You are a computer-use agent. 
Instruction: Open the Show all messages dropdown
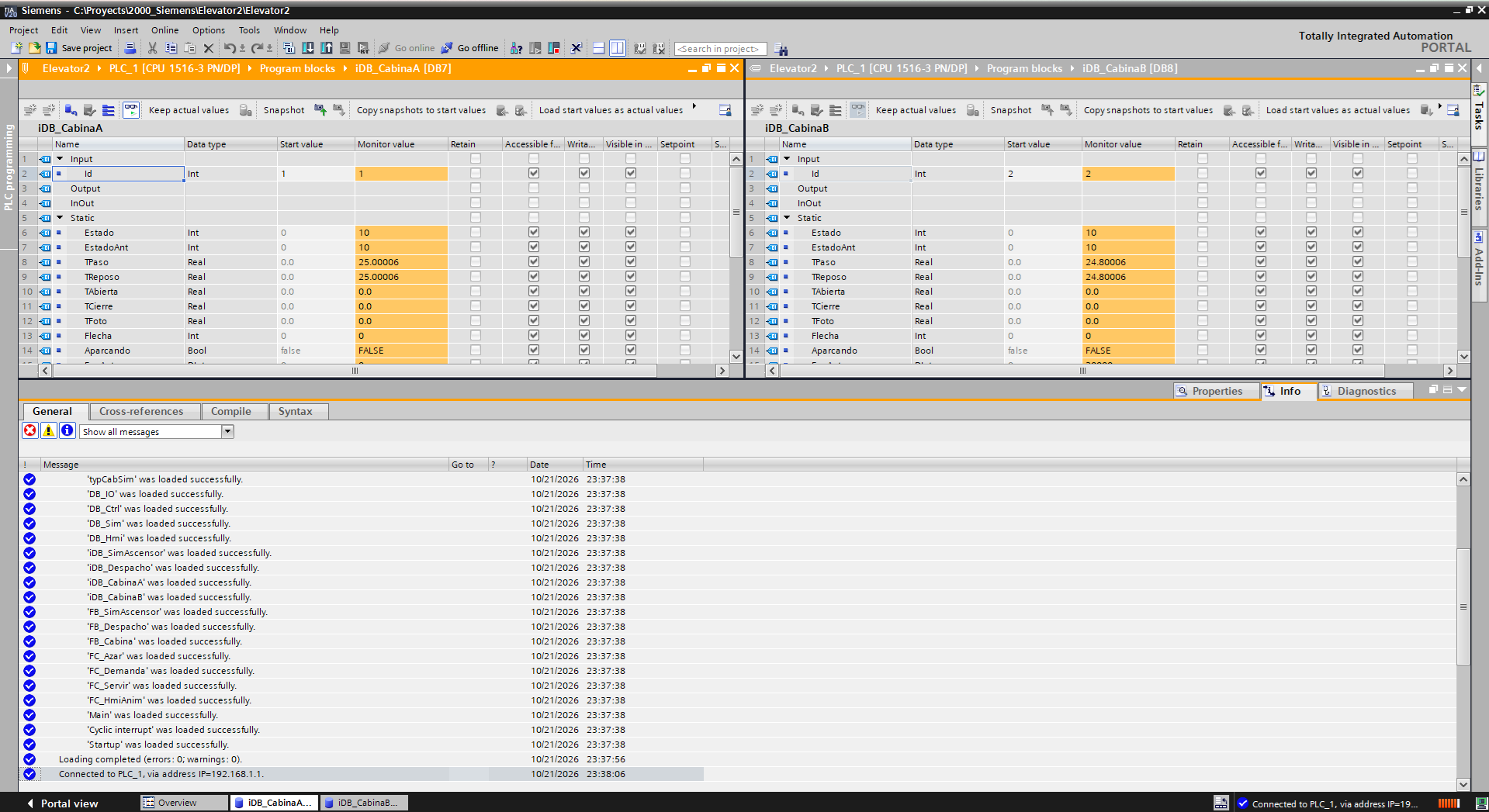[x=227, y=431]
